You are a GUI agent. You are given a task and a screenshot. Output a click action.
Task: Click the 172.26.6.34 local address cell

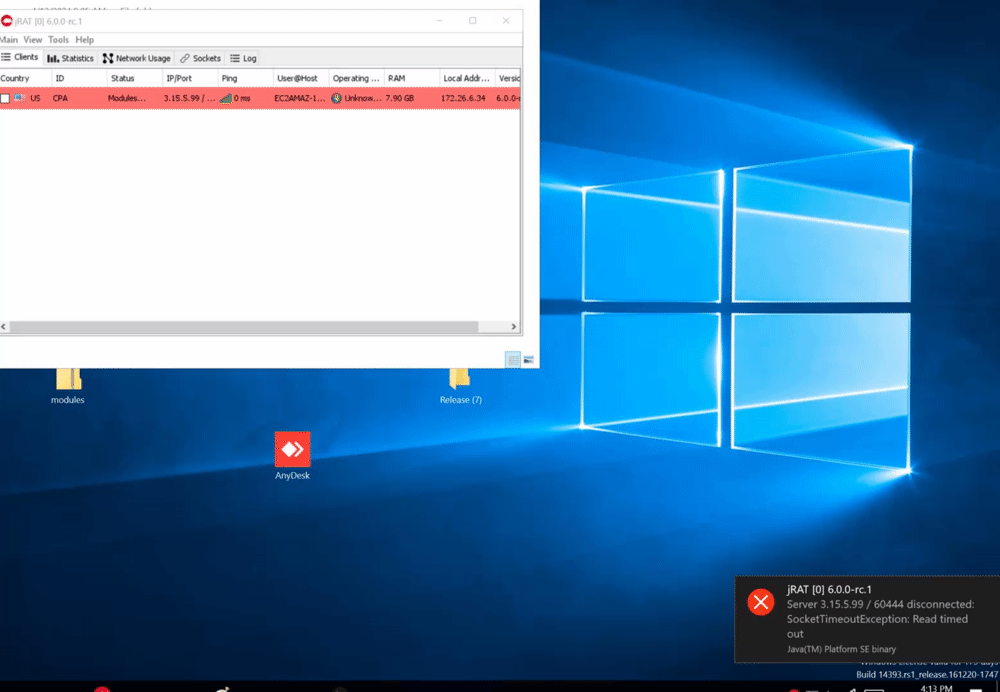point(463,98)
